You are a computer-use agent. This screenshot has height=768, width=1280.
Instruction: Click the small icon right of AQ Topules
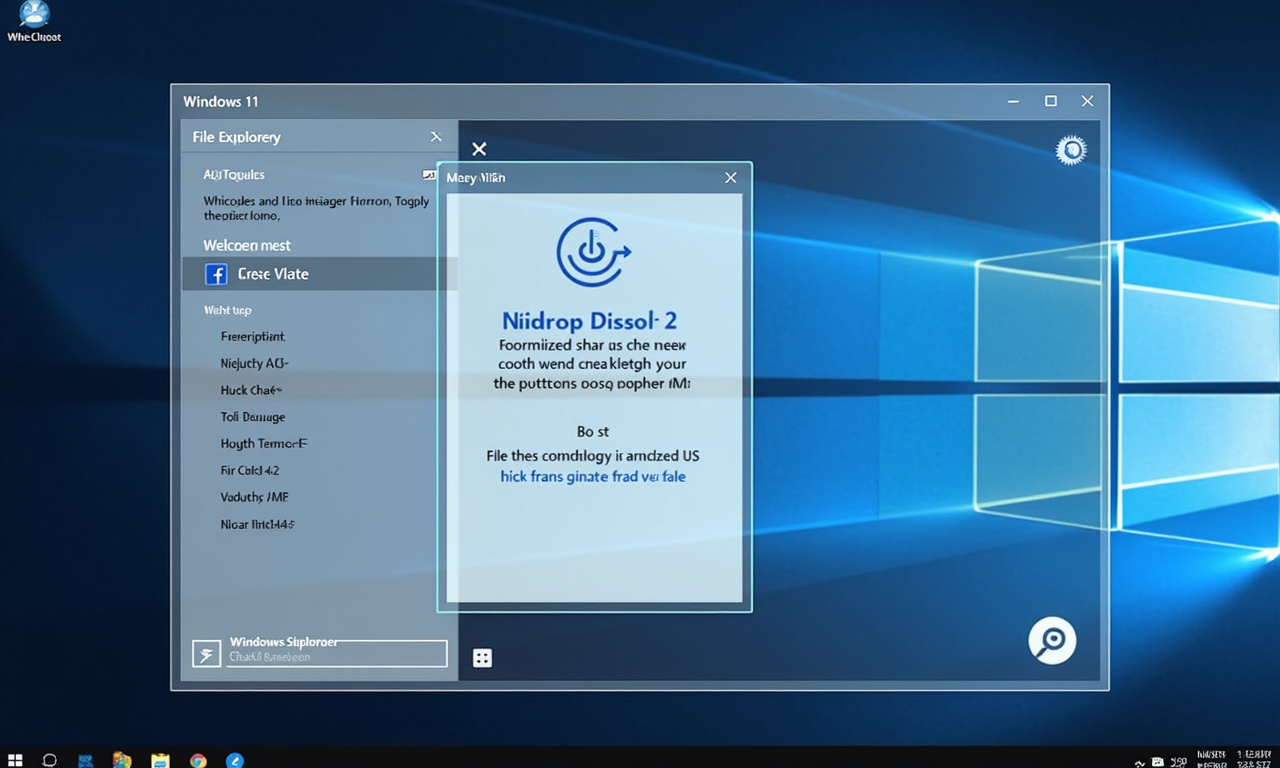pyautogui.click(x=430, y=174)
